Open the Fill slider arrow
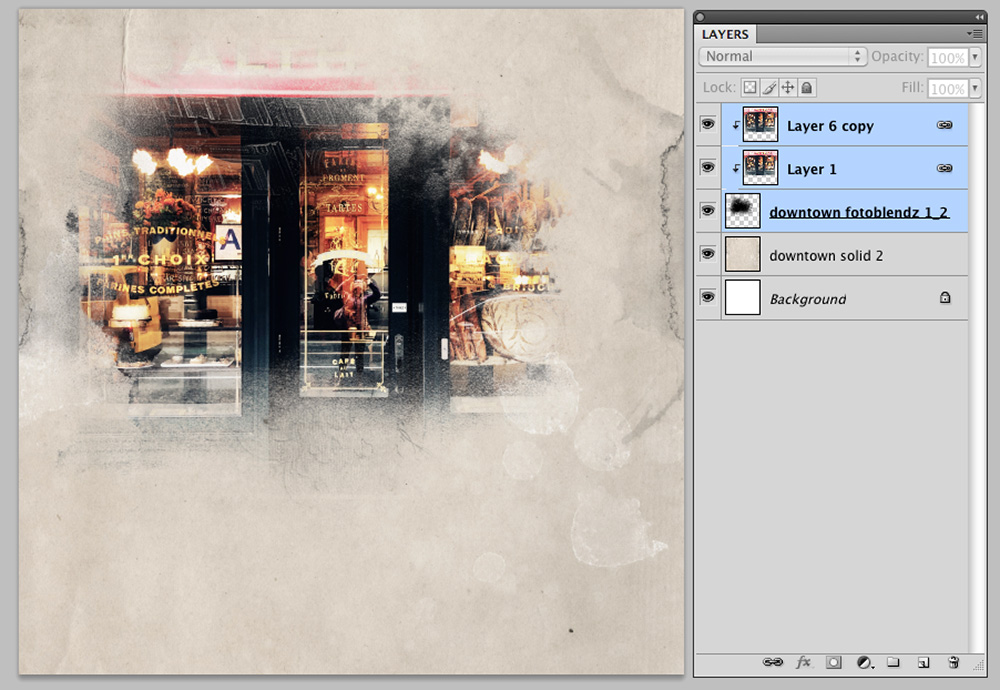Image resolution: width=1000 pixels, height=690 pixels. pyautogui.click(x=975, y=88)
